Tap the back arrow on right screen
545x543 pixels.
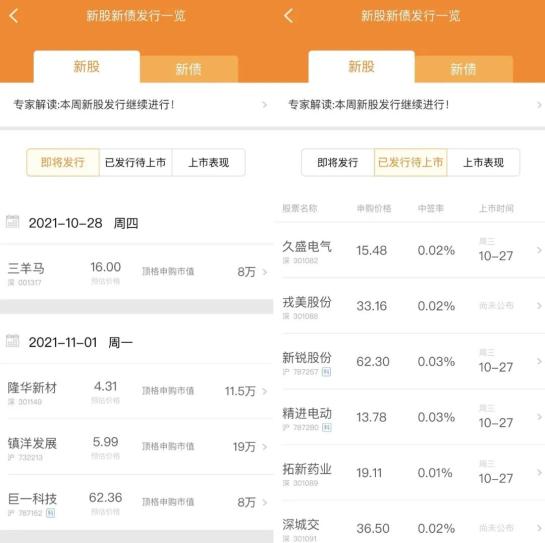pos(288,16)
